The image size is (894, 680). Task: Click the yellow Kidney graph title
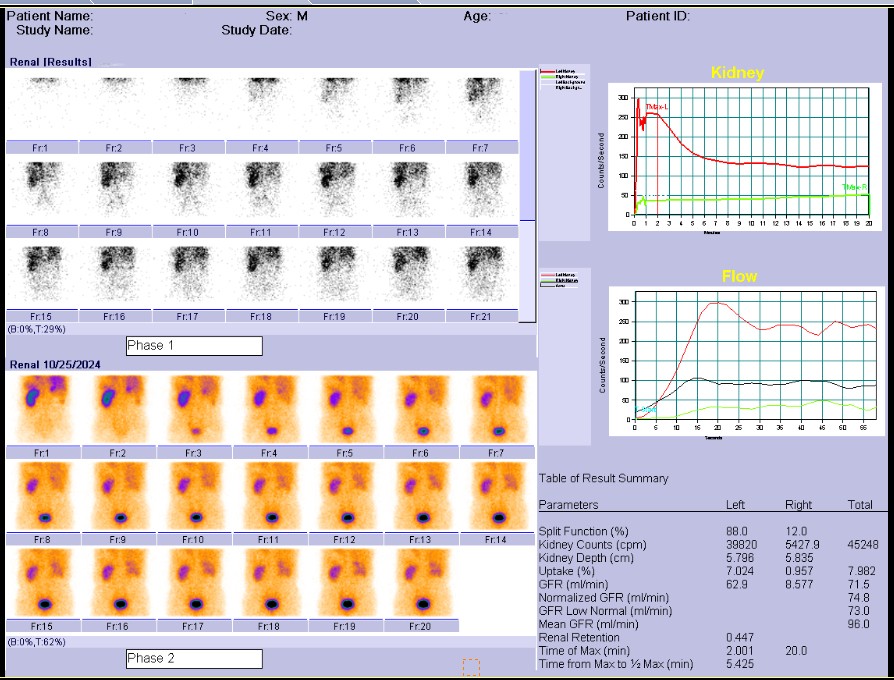click(x=737, y=73)
